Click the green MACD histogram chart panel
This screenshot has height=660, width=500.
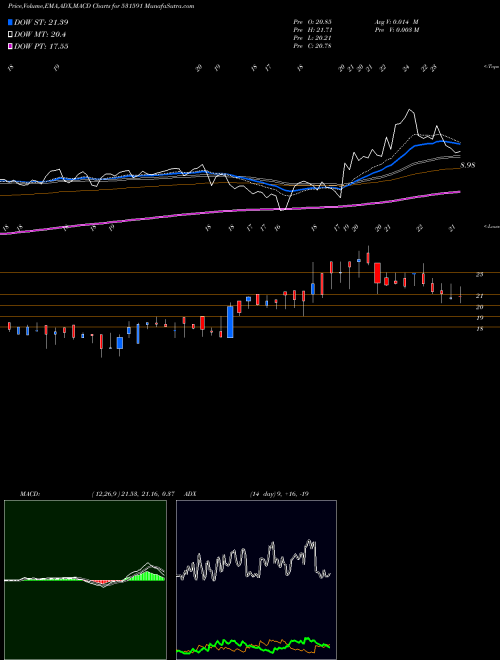click(x=85, y=580)
